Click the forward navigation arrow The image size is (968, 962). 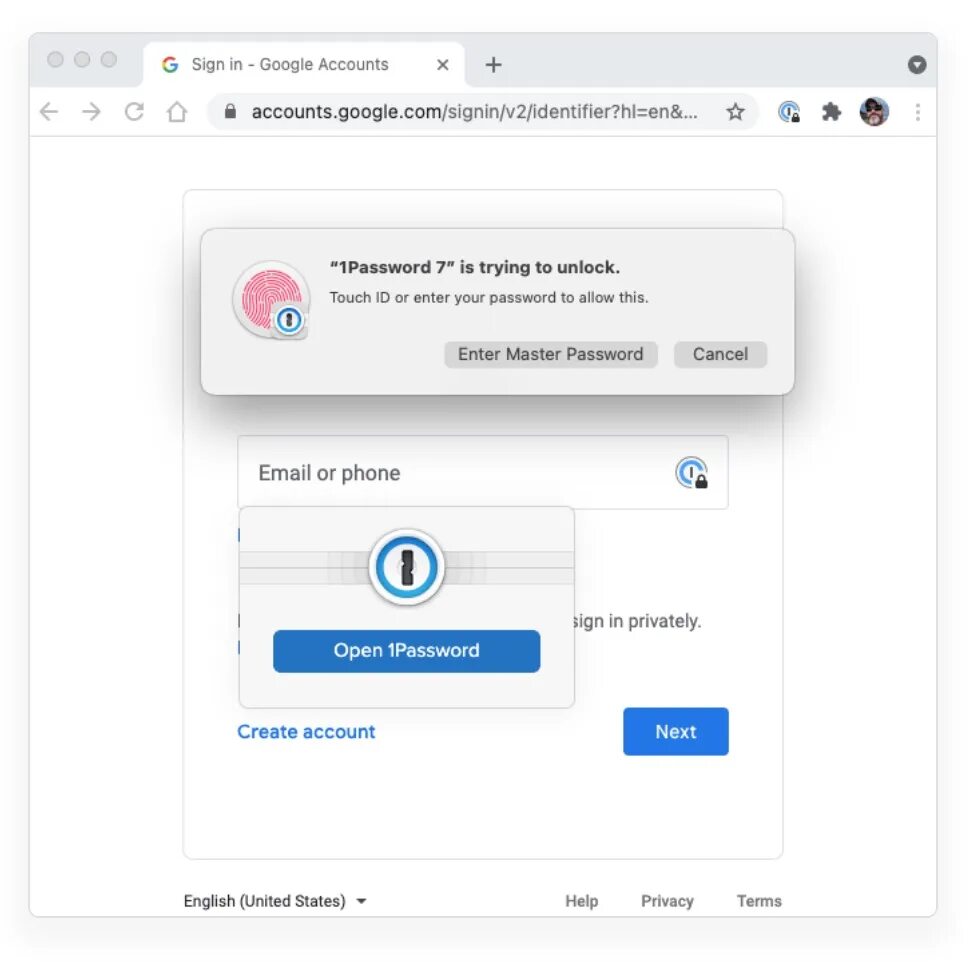tap(91, 112)
